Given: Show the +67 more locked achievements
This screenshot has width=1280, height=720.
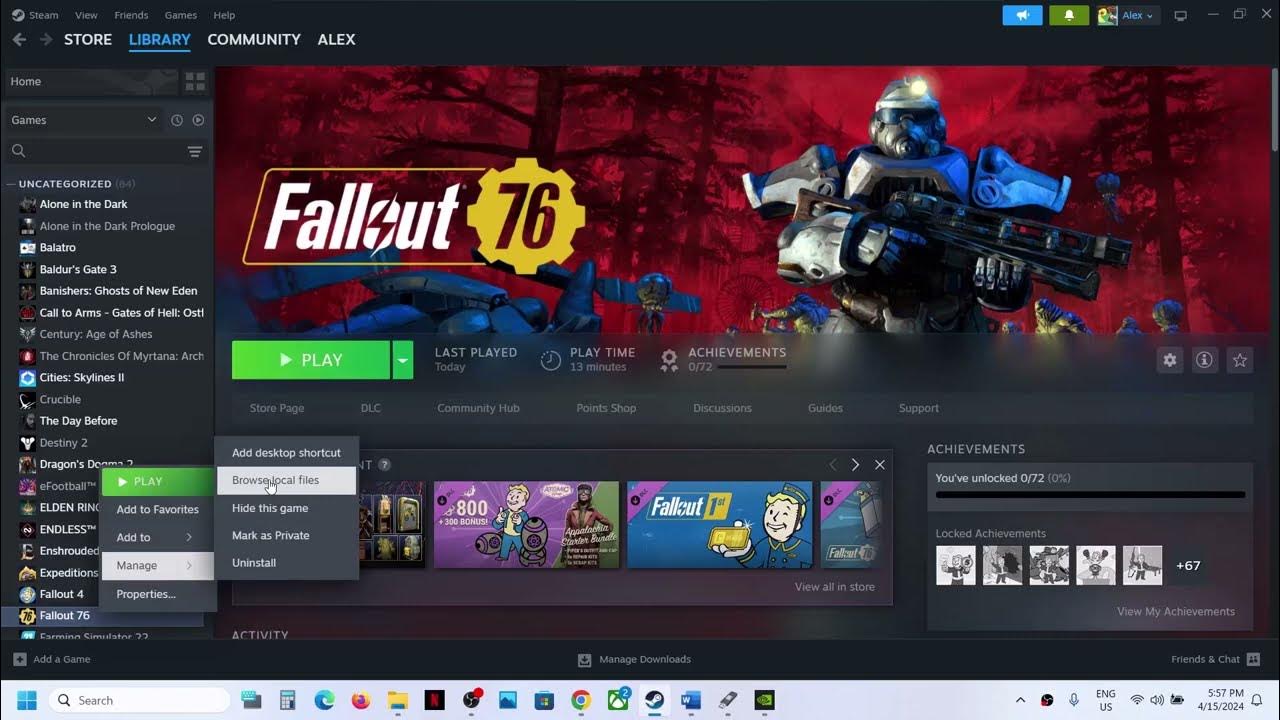Looking at the screenshot, I should pos(1188,566).
